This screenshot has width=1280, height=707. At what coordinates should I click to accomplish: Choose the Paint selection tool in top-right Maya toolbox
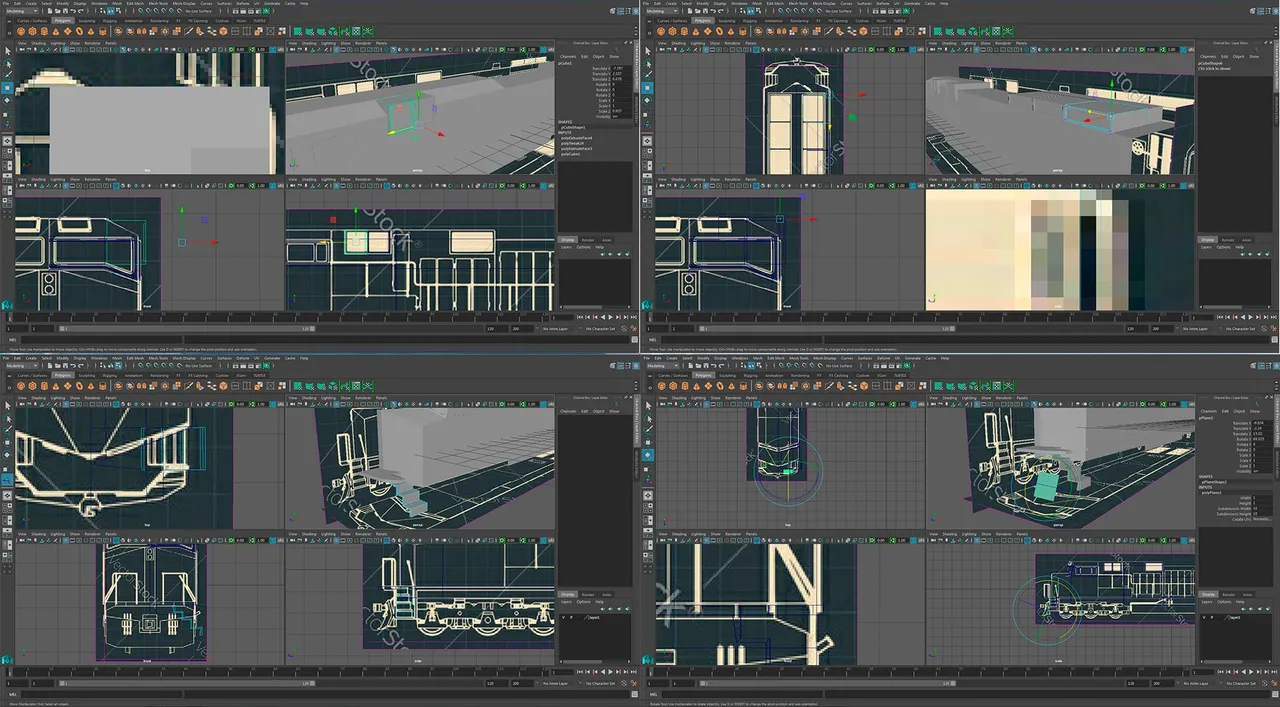pos(648,75)
